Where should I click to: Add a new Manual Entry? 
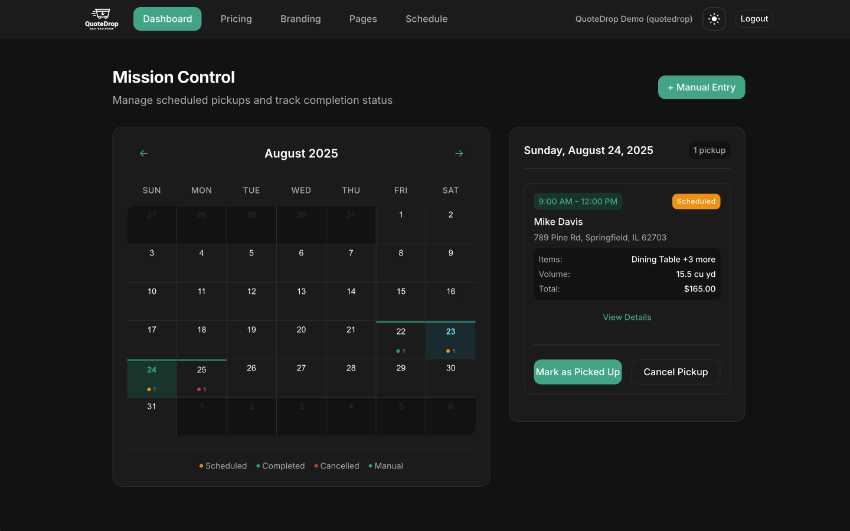click(x=701, y=88)
